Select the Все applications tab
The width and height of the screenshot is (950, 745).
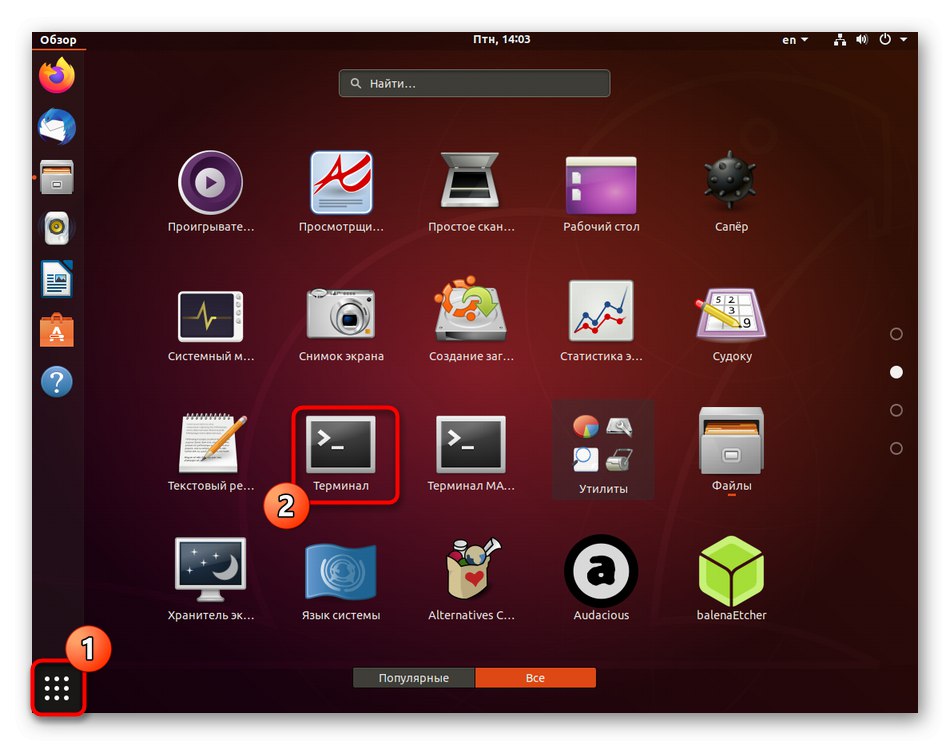(535, 677)
